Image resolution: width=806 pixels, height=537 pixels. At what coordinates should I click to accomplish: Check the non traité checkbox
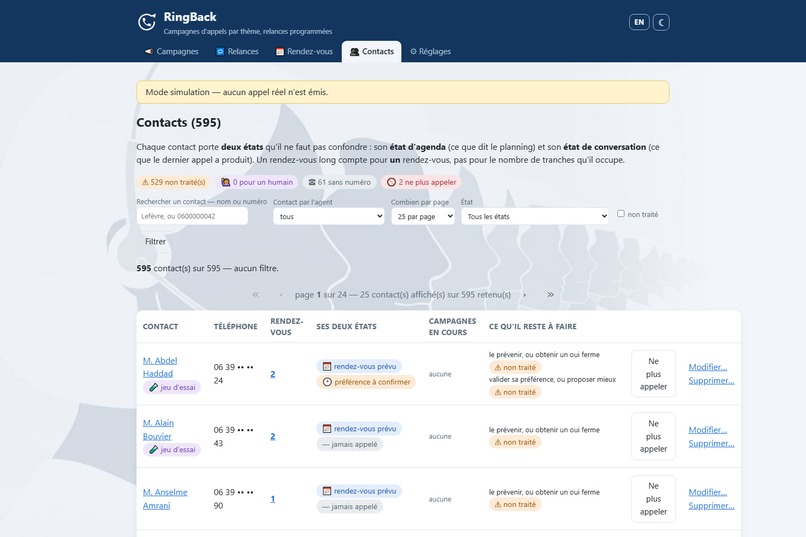621,214
